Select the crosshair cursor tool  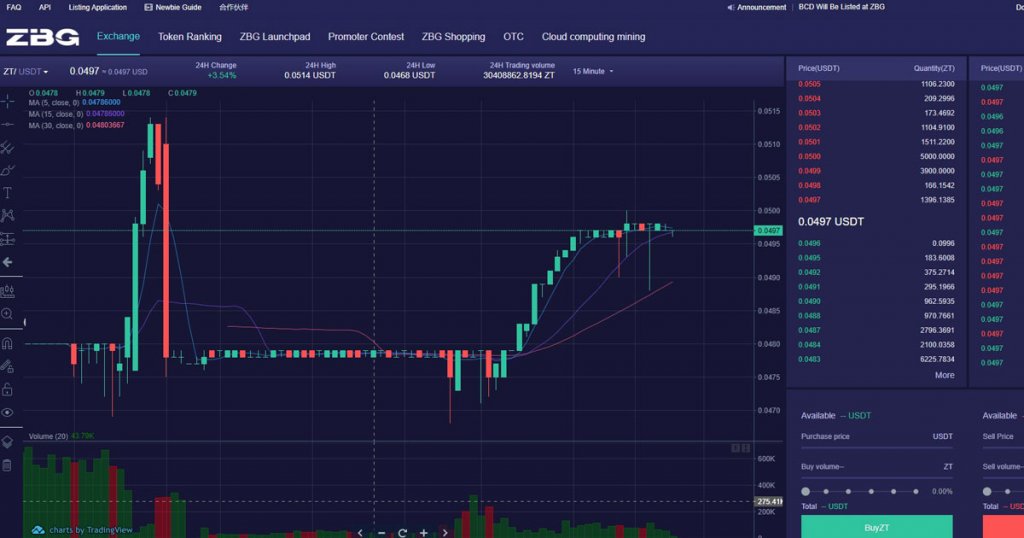pos(7,101)
